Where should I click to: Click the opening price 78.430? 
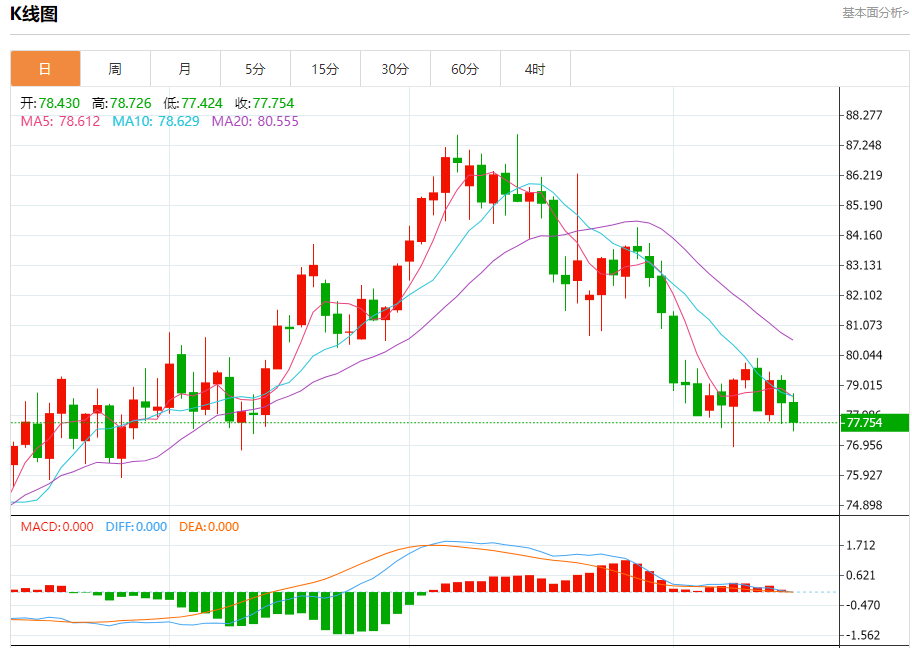pyautogui.click(x=59, y=104)
